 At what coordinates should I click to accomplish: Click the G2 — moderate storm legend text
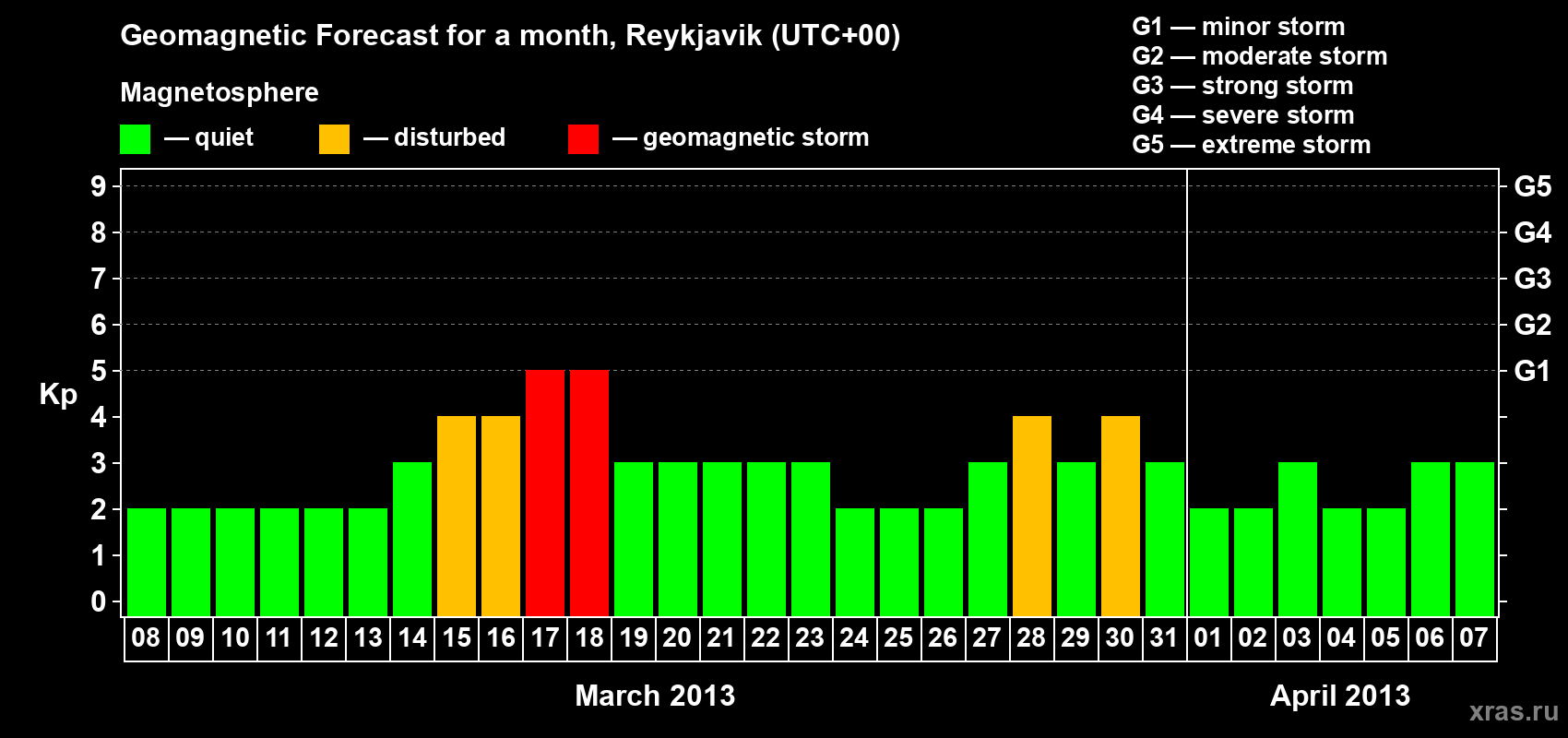click(1260, 56)
